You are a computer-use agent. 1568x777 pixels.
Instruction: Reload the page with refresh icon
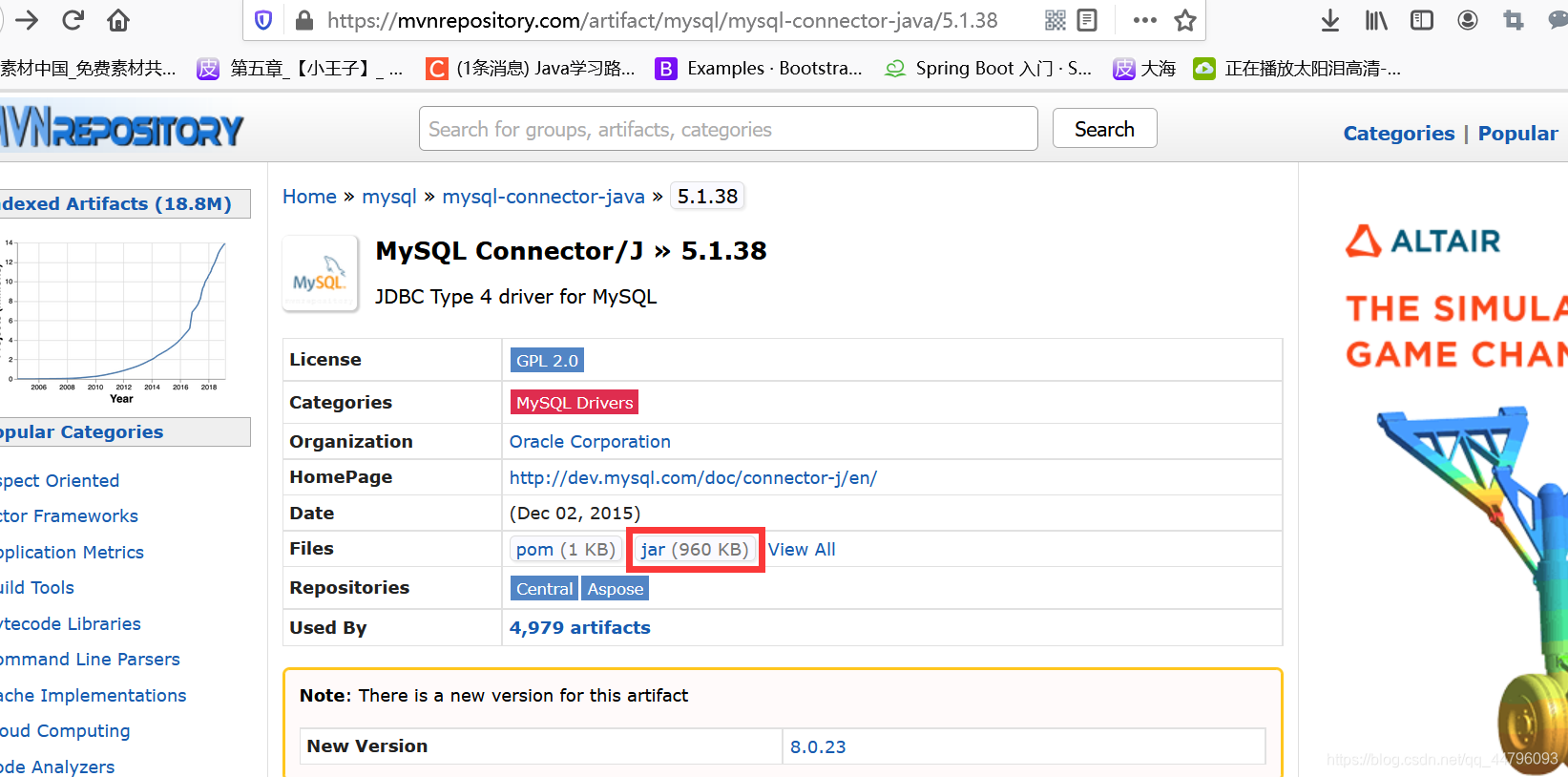pos(73,20)
